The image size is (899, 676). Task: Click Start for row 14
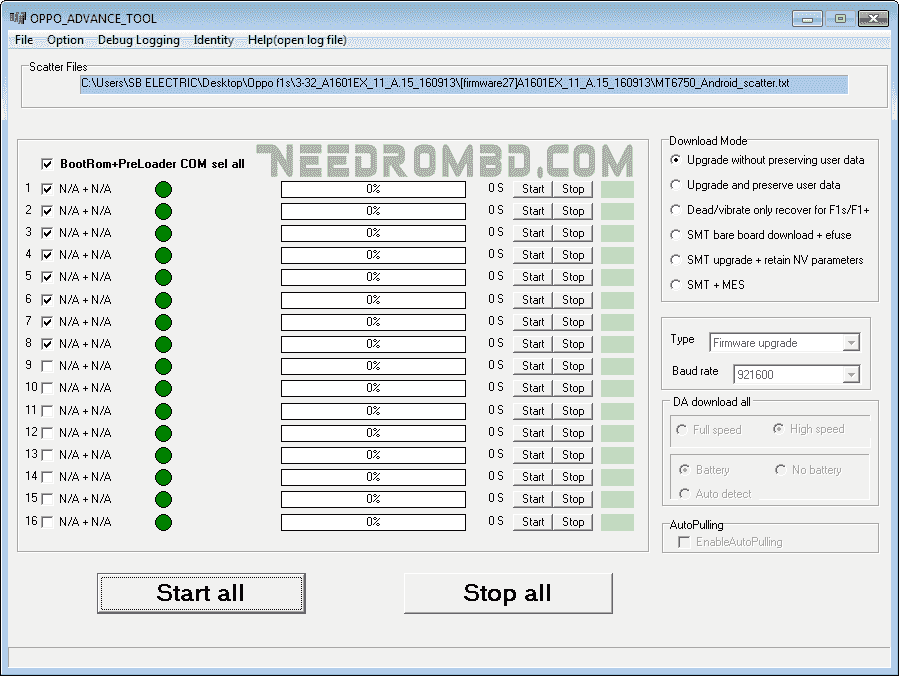click(x=533, y=477)
